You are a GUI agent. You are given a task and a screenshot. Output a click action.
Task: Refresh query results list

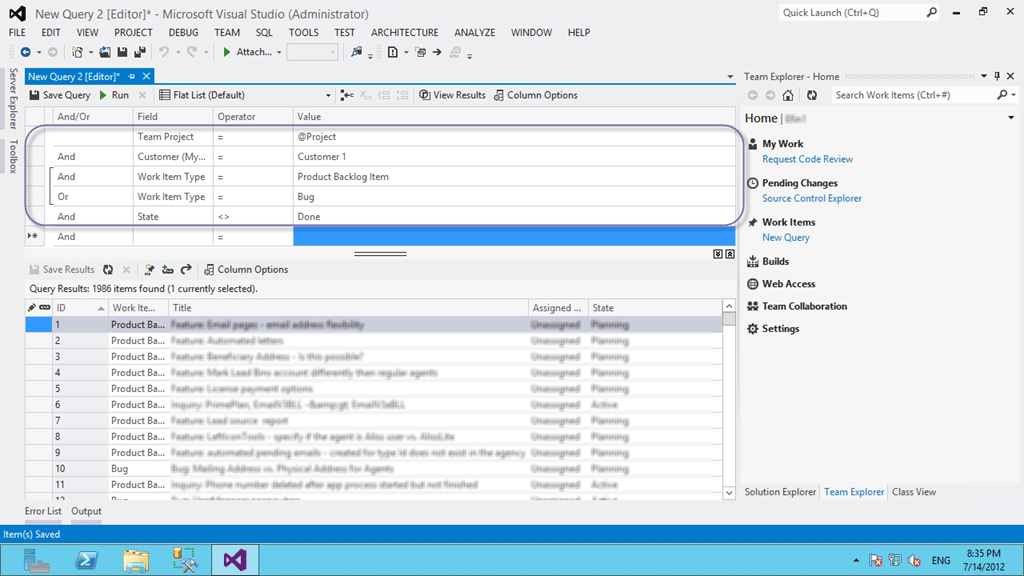coord(108,270)
